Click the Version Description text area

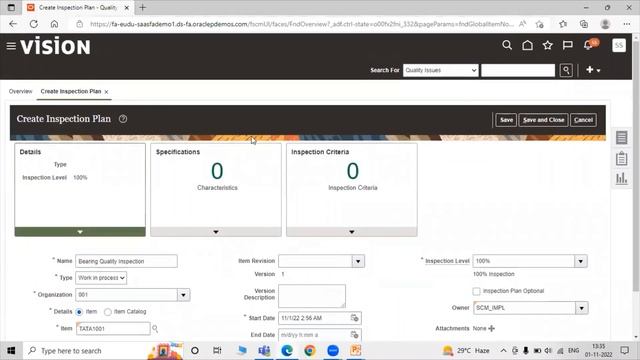click(312, 296)
